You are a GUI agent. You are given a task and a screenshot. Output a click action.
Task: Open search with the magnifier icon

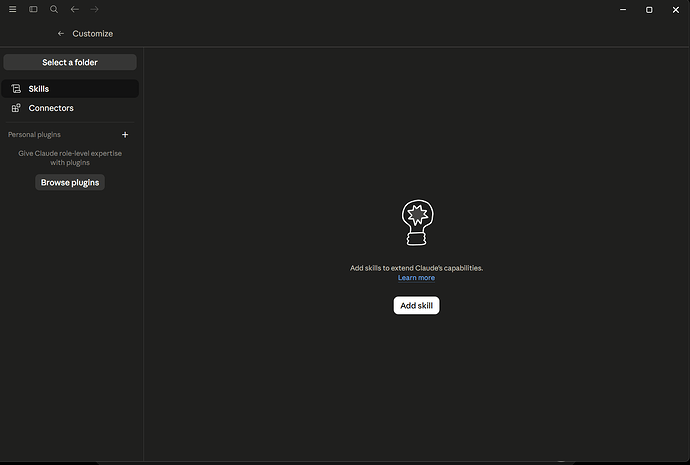pyautogui.click(x=54, y=9)
